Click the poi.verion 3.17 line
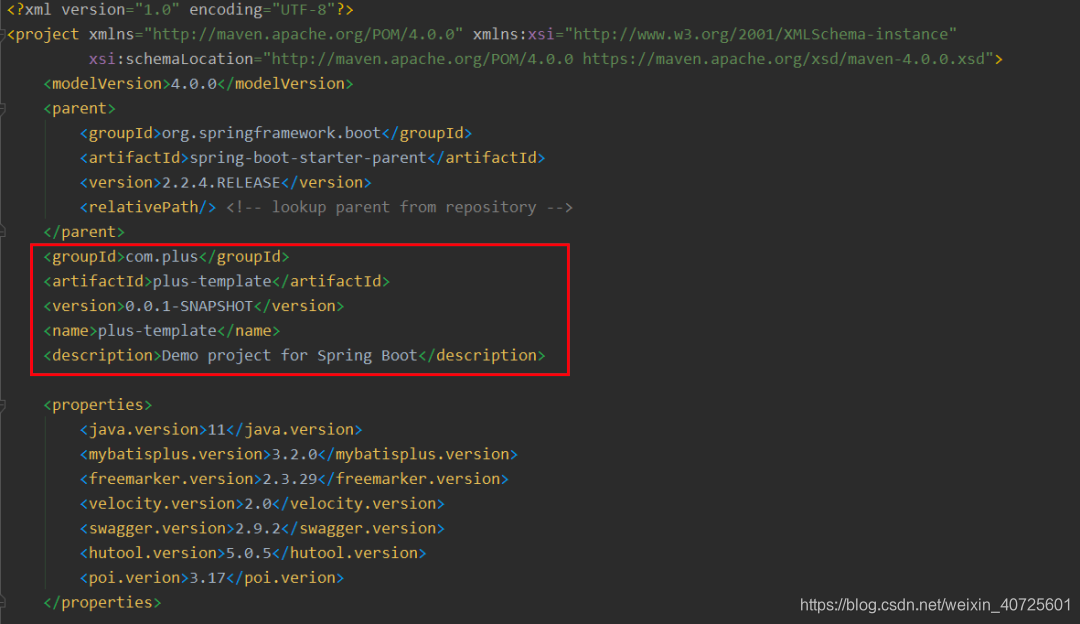 click(x=211, y=579)
